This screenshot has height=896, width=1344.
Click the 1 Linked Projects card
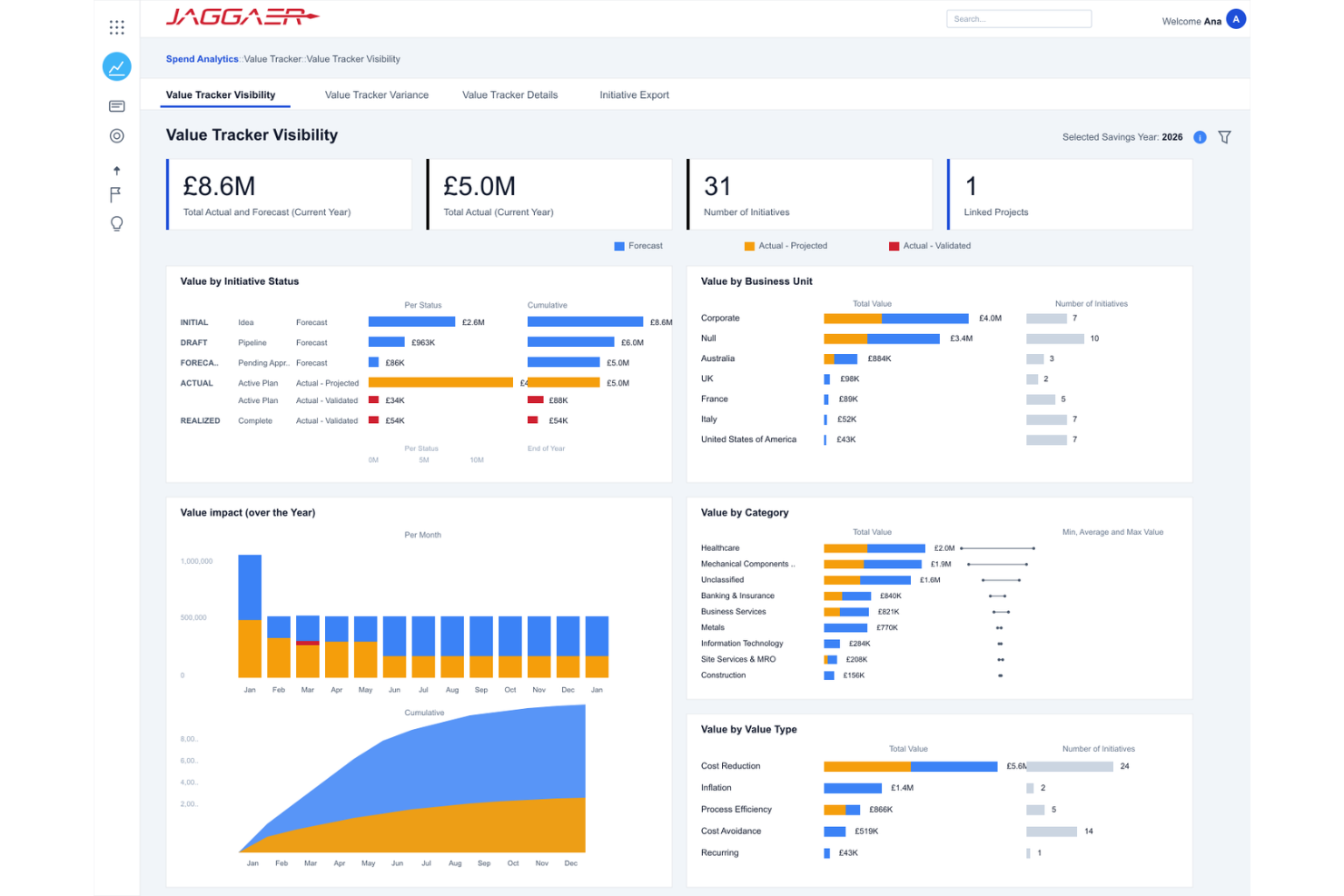tap(1070, 194)
